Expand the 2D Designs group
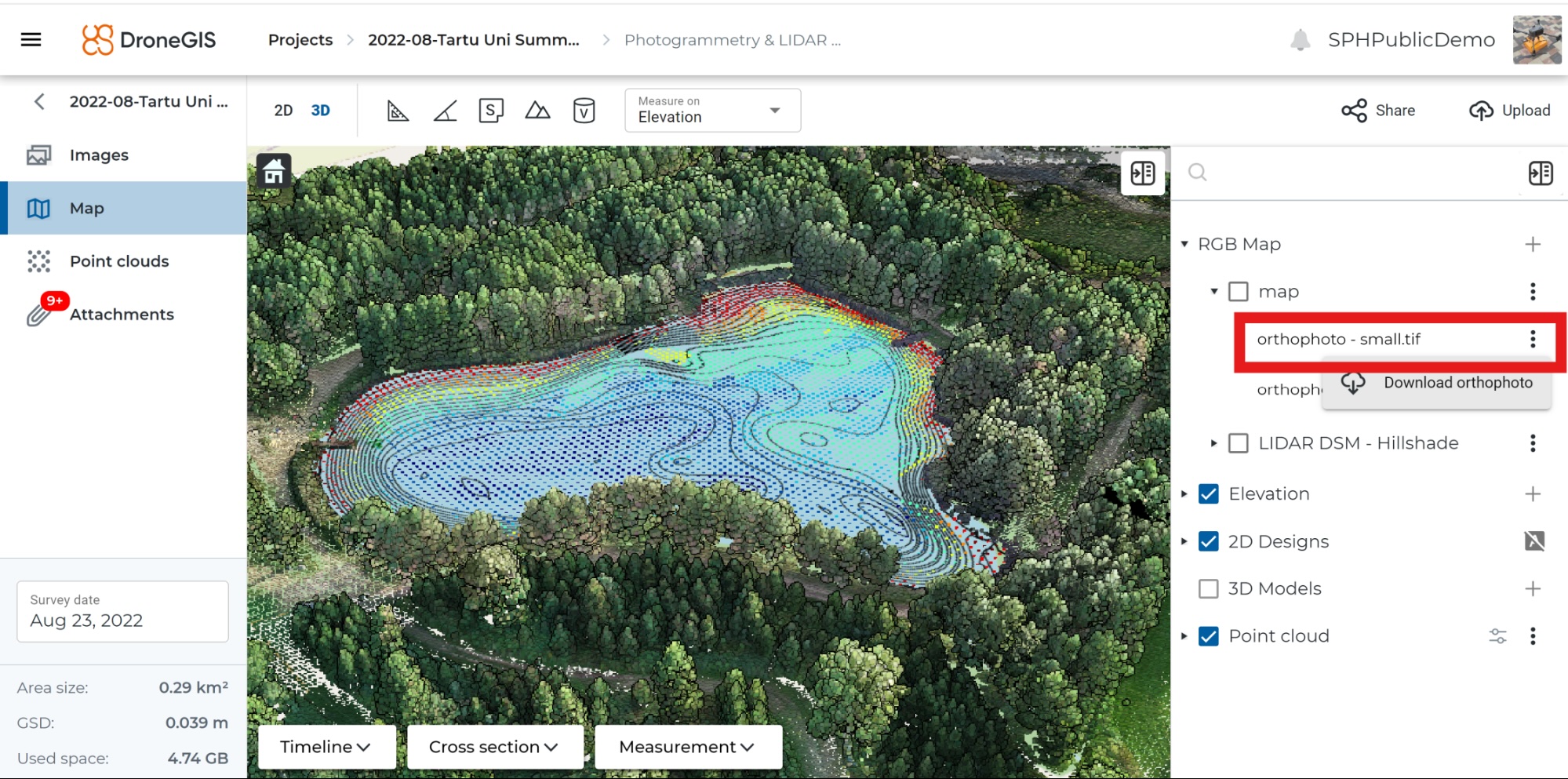The height and width of the screenshot is (779, 1568). [1184, 541]
